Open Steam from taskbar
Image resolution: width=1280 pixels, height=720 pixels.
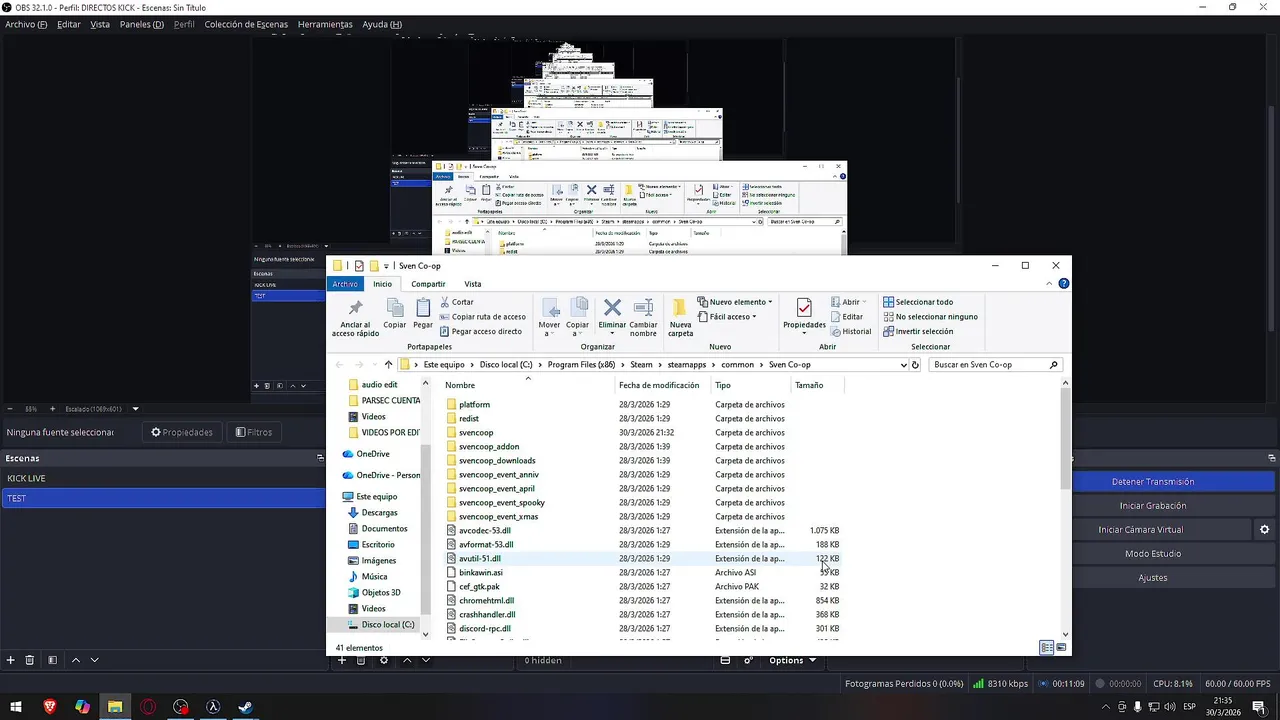pyautogui.click(x=245, y=707)
